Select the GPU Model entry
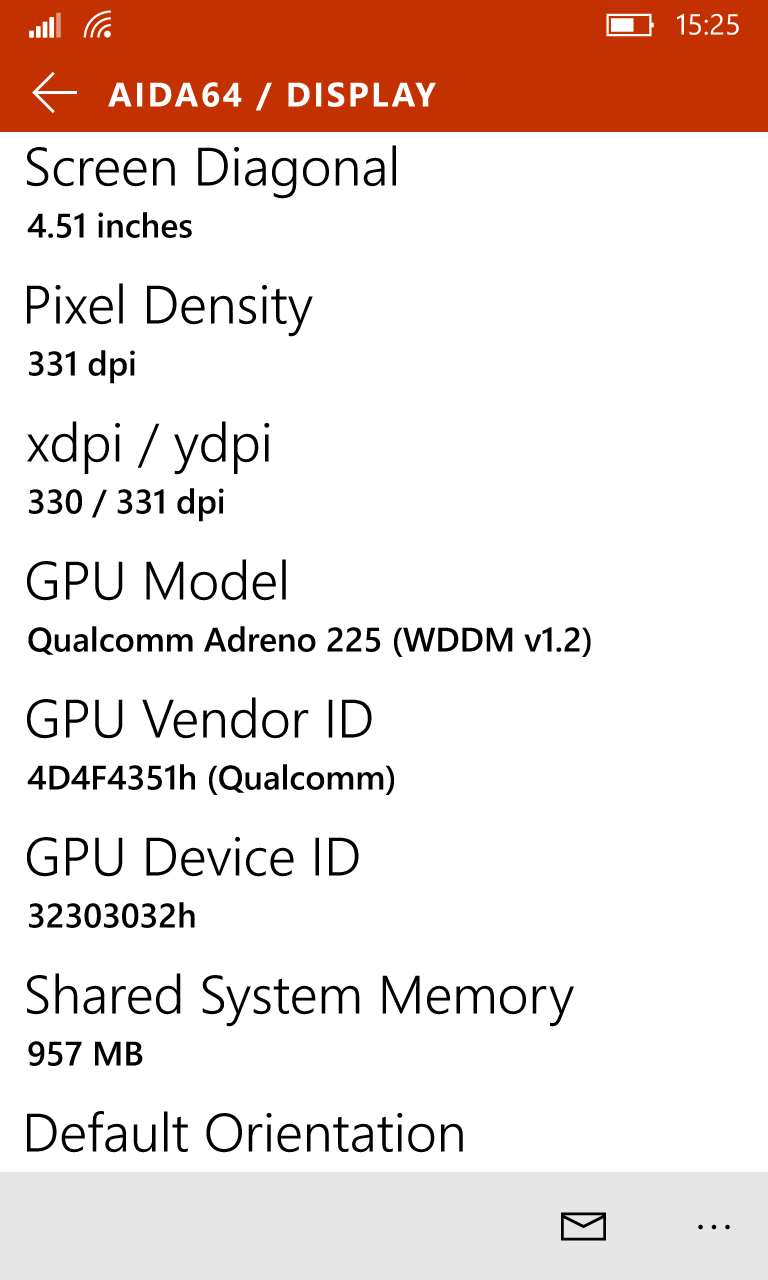768x1280 pixels. [384, 609]
